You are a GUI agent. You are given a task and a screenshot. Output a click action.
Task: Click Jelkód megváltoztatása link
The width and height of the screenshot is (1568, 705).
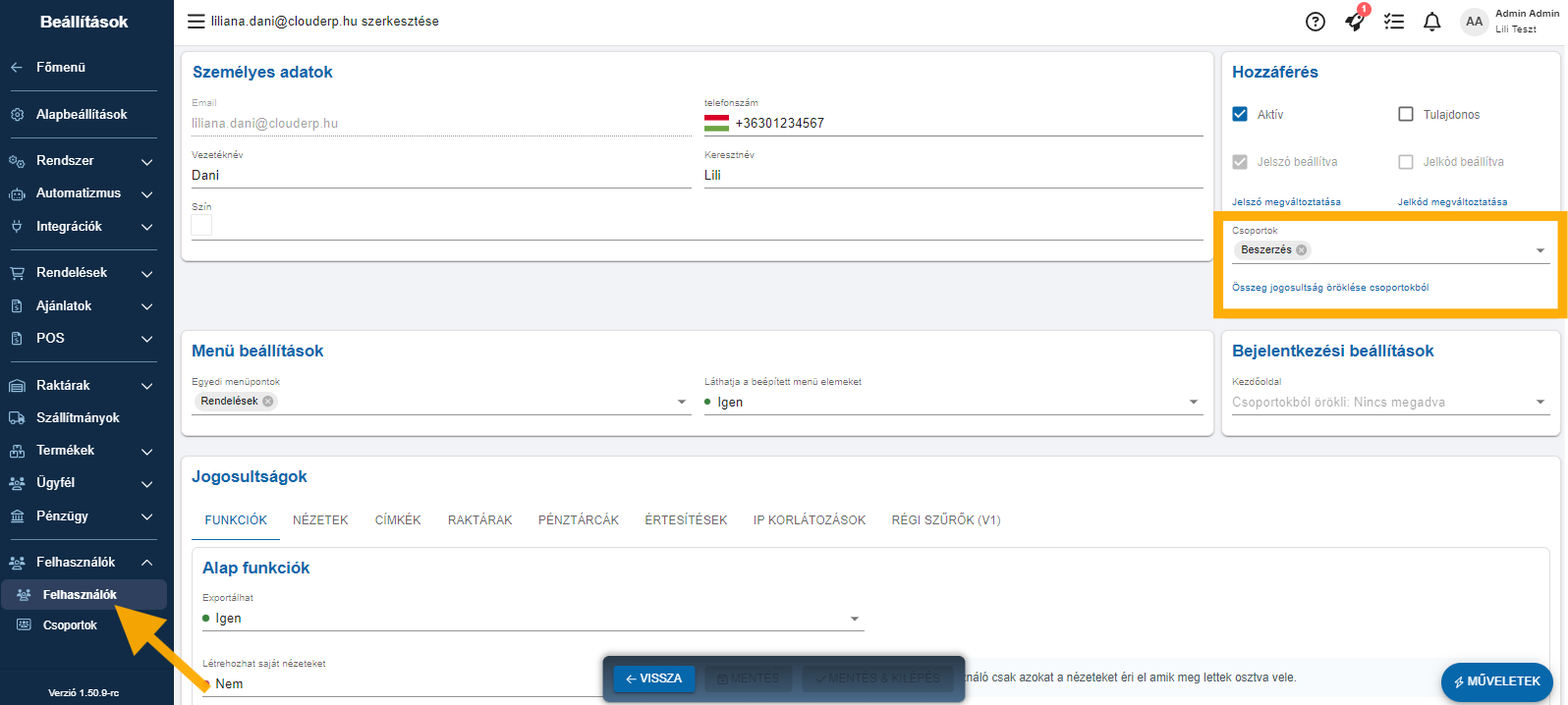[x=1452, y=202]
